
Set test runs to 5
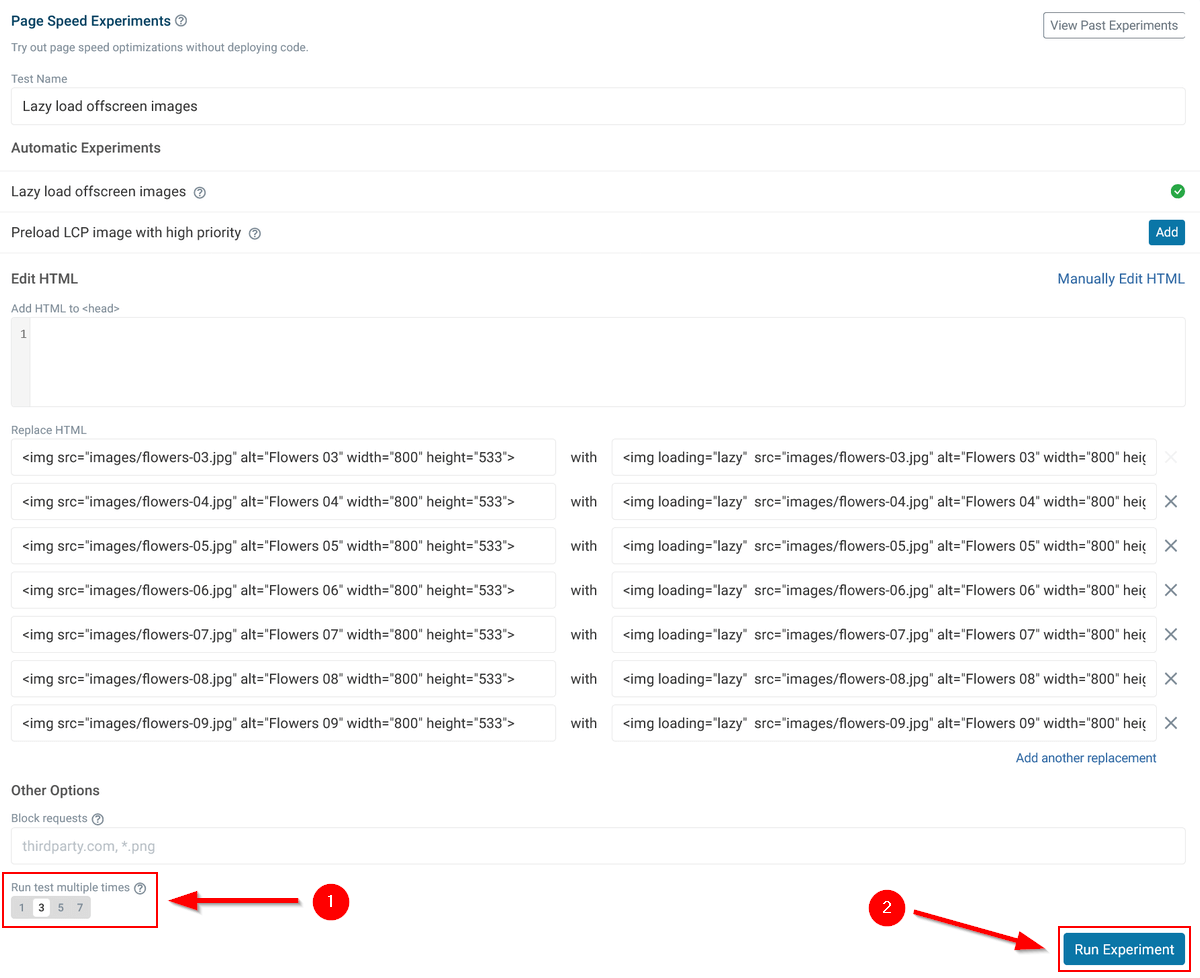pyautogui.click(x=61, y=908)
